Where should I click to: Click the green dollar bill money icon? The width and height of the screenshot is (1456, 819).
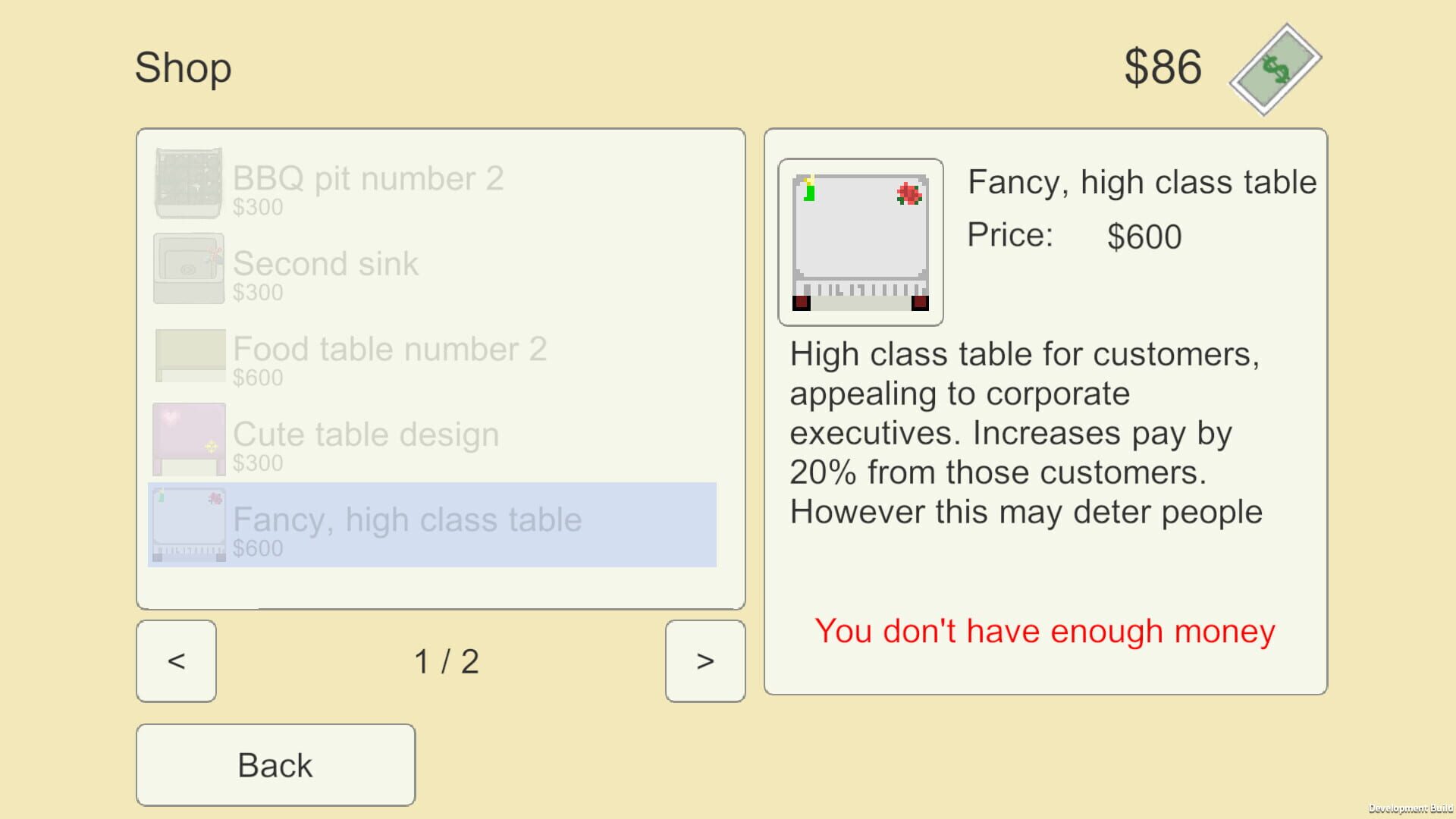(x=1276, y=70)
